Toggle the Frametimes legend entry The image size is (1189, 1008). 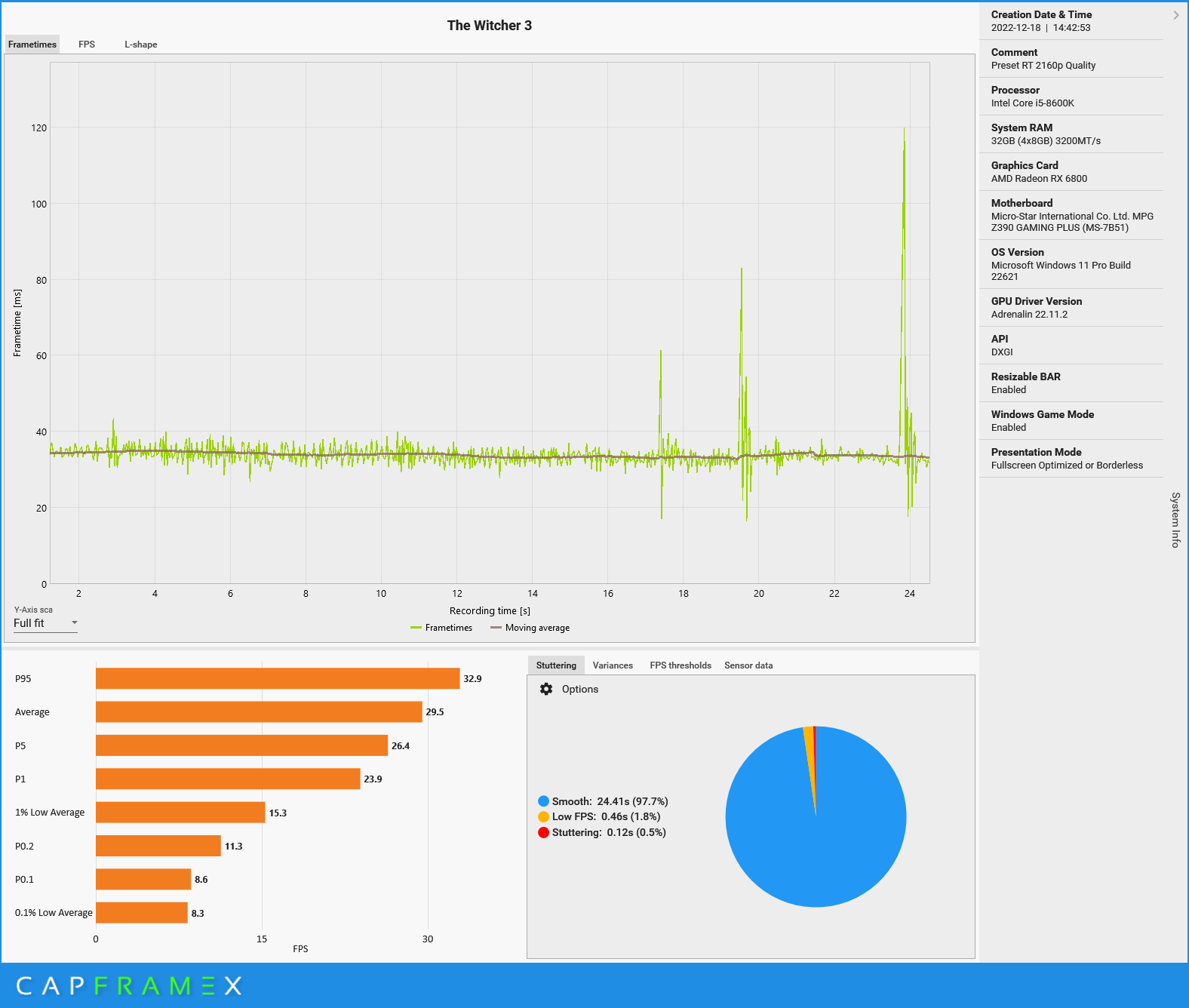[x=441, y=628]
